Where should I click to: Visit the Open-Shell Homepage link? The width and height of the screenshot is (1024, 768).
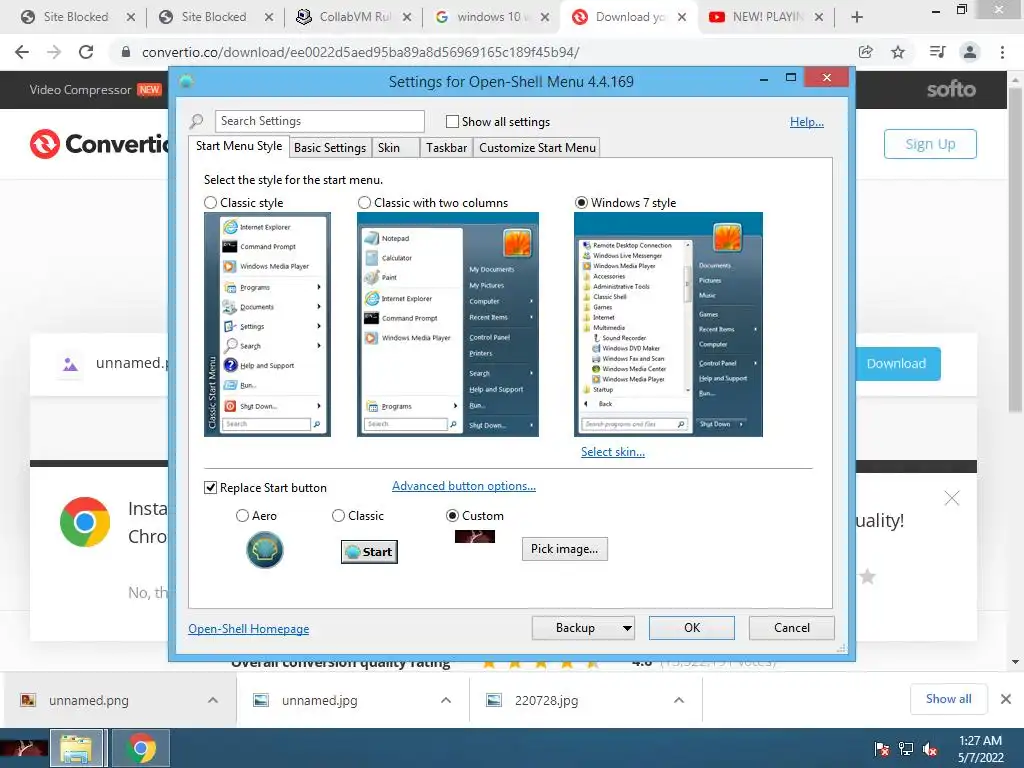[x=249, y=629]
